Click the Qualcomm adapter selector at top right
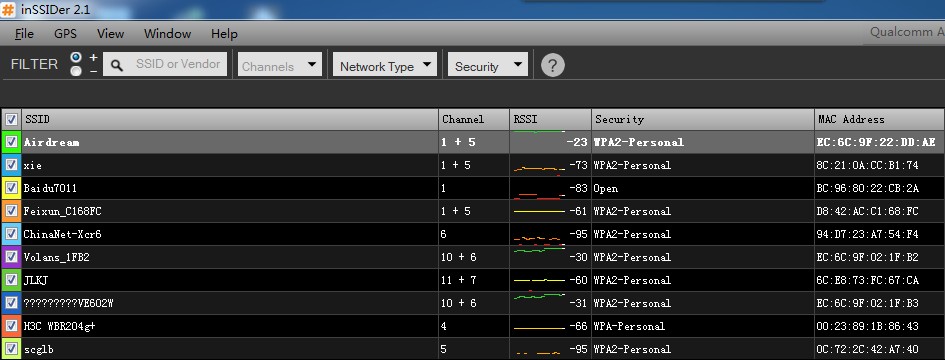This screenshot has height=360, width=945. coord(905,33)
